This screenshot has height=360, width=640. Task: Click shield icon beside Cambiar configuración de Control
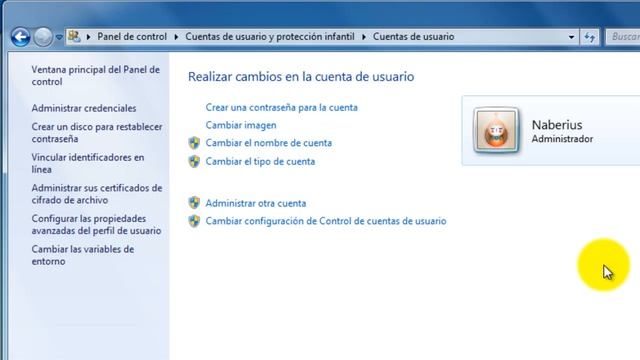coord(194,221)
